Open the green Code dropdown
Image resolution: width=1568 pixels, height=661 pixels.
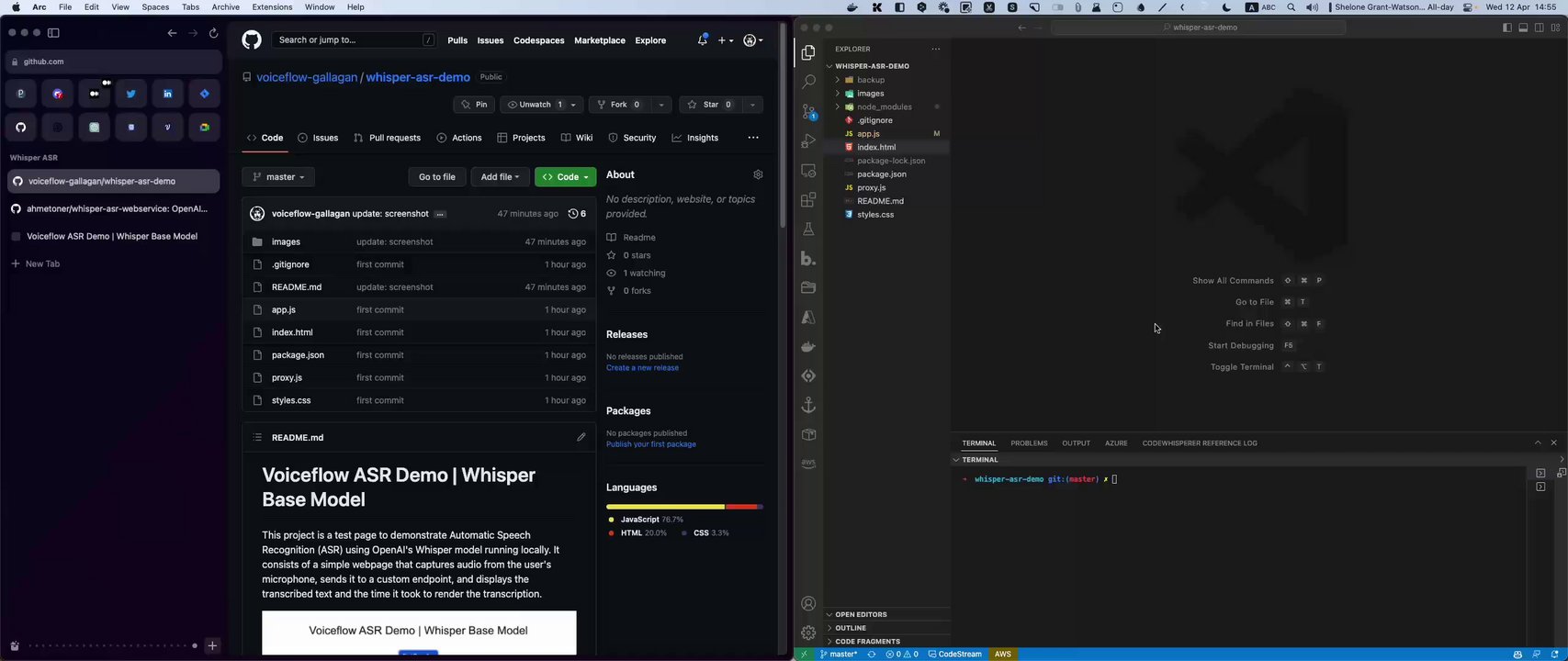(566, 177)
